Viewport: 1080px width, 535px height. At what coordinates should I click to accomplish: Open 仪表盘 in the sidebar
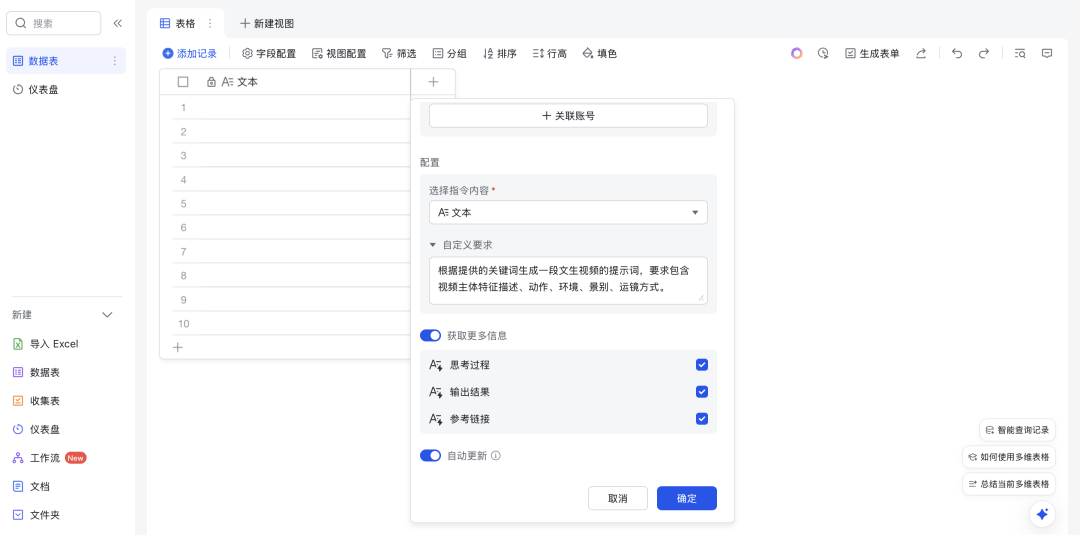click(44, 90)
